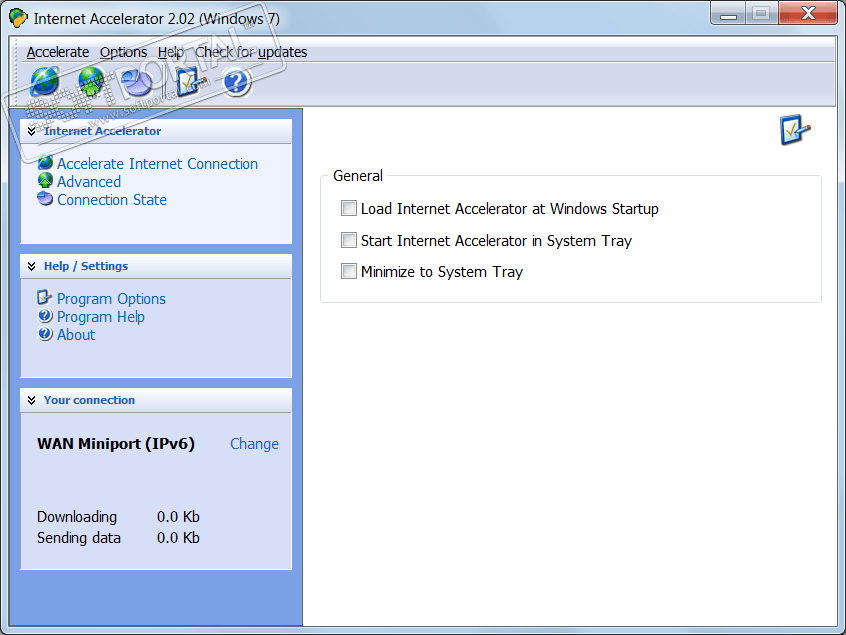Click the blue question mark Help toolbar icon

pyautogui.click(x=236, y=82)
